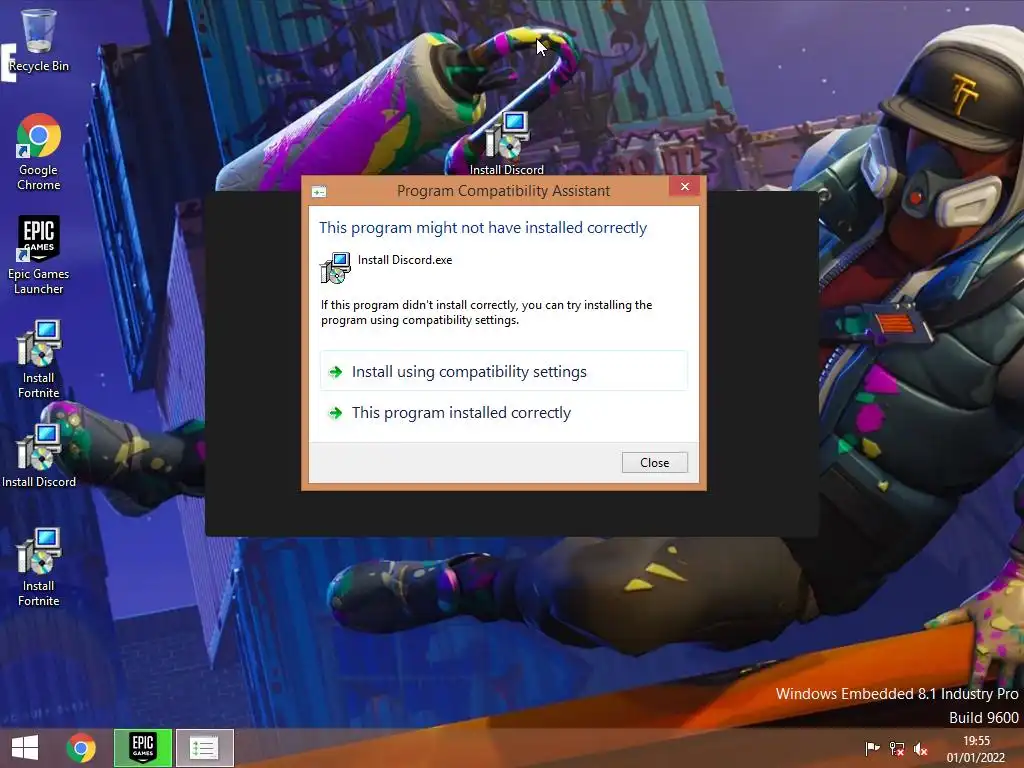Open the Recycle Bin desktop icon
The image size is (1024, 768).
[x=39, y=40]
